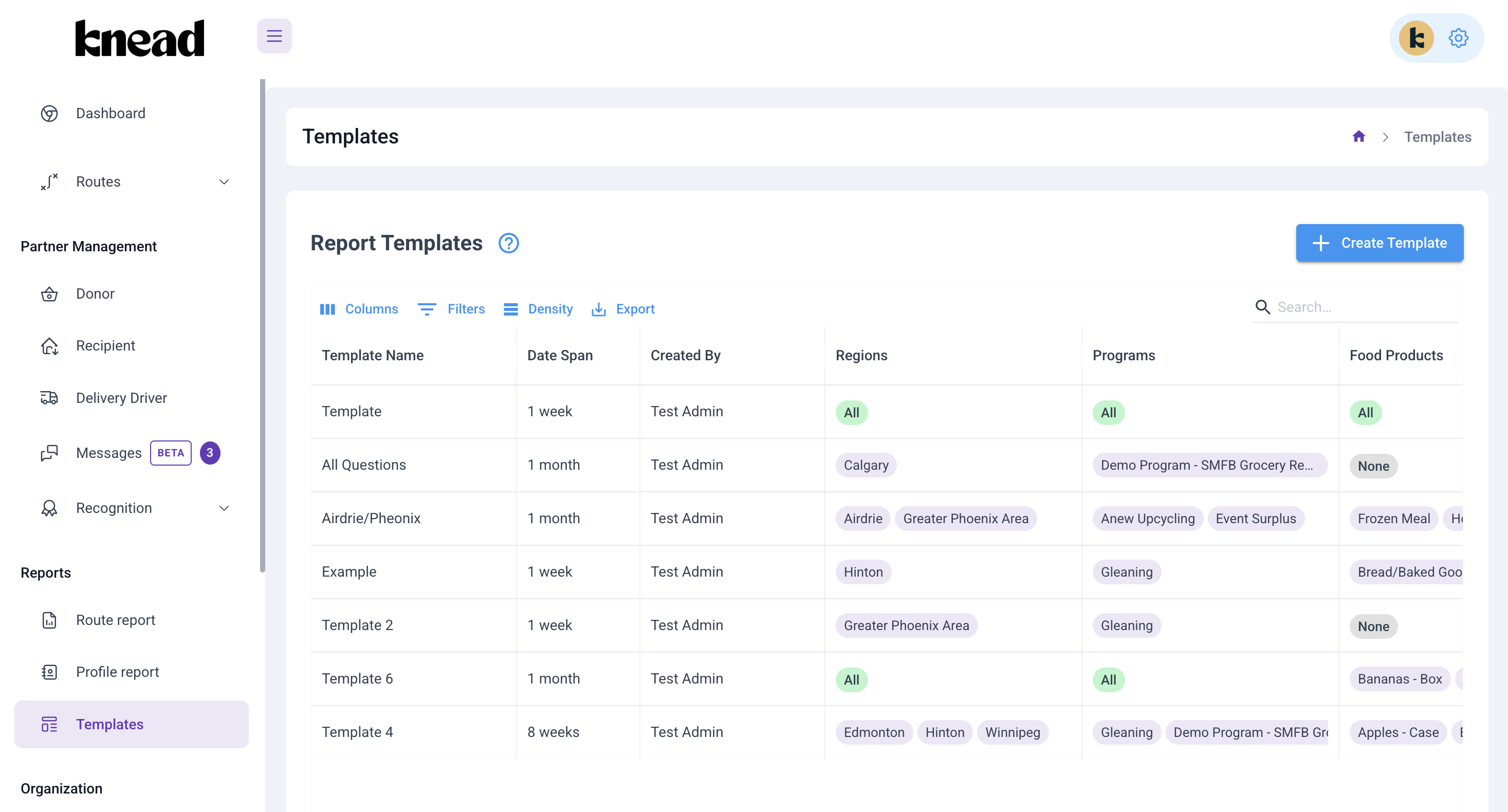This screenshot has height=812, width=1508.
Task: Click the Recipient house icon
Action: pyautogui.click(x=49, y=346)
